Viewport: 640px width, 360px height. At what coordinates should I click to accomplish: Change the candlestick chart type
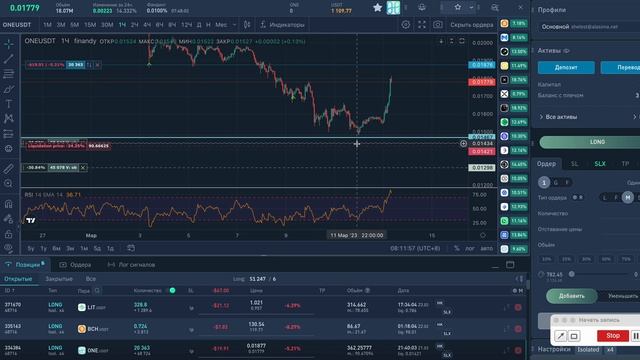pyautogui.click(x=247, y=25)
